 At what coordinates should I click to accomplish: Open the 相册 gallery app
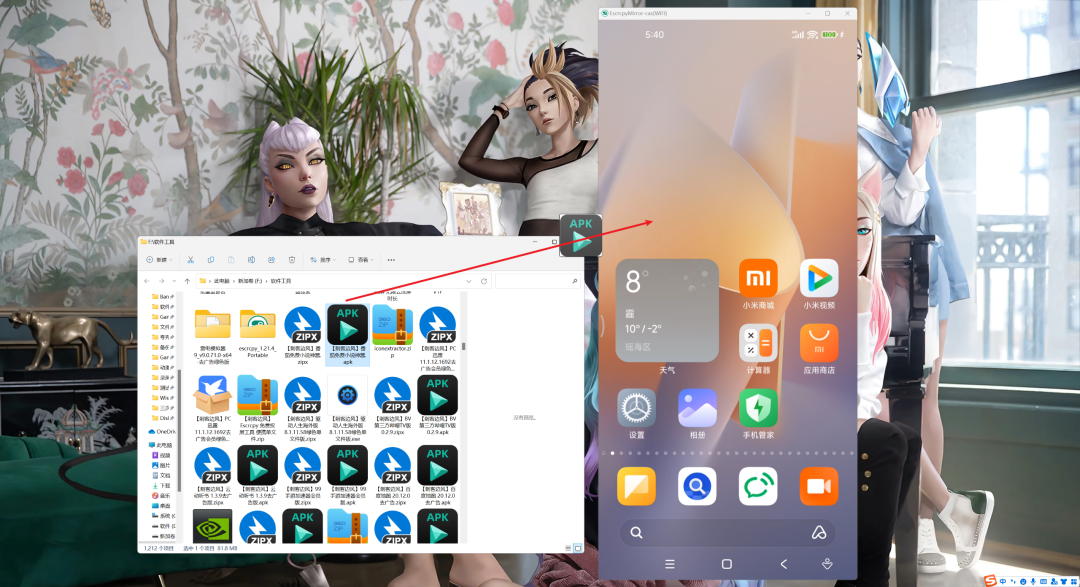697,408
